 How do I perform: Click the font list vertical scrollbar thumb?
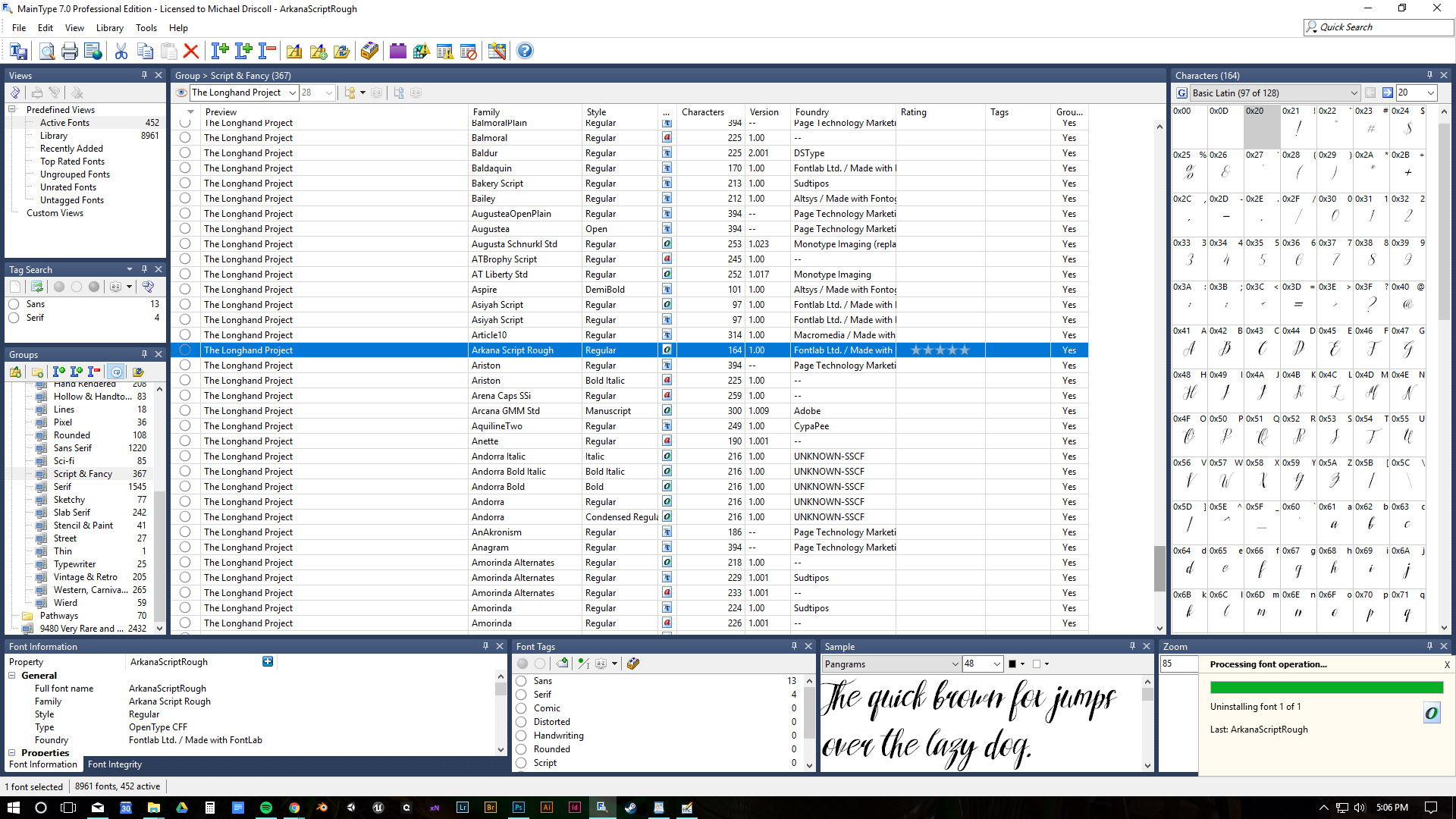1159,569
